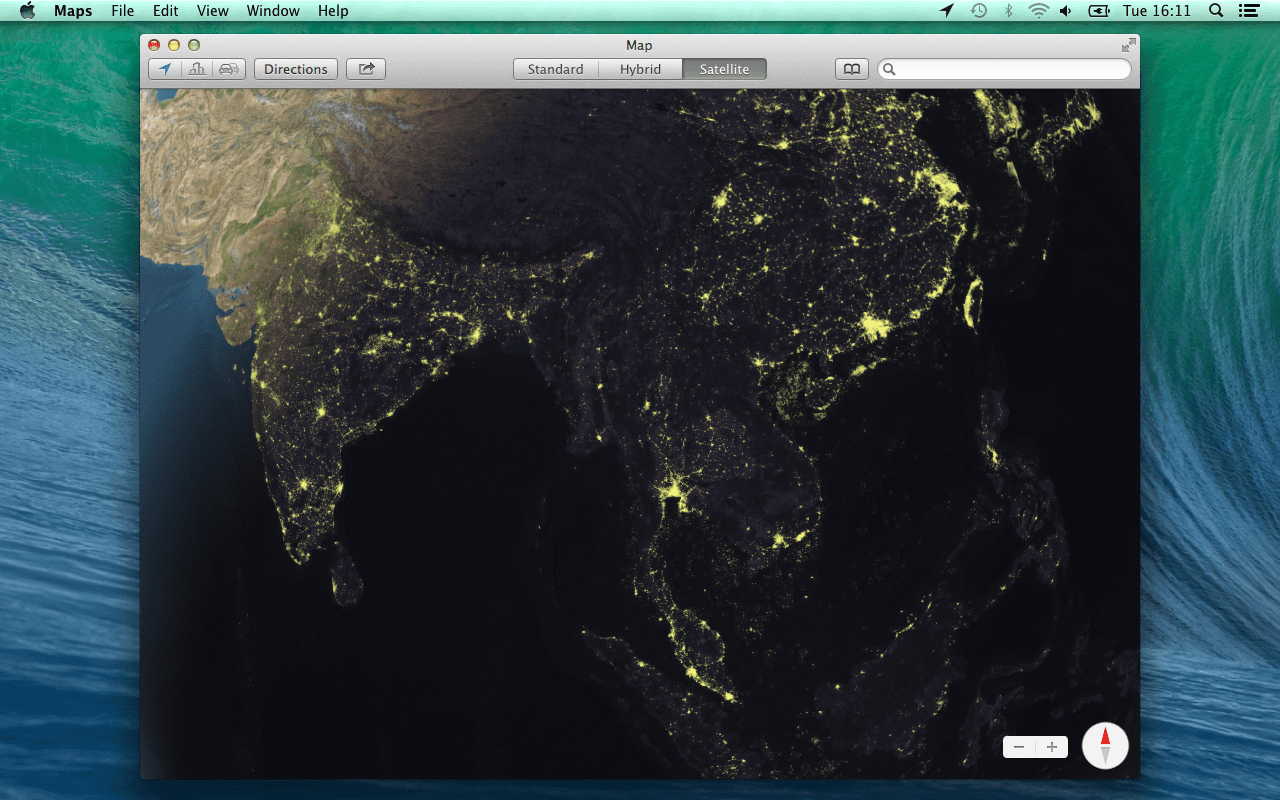1280x800 pixels.
Task: Switch map to Standard view
Action: point(556,69)
